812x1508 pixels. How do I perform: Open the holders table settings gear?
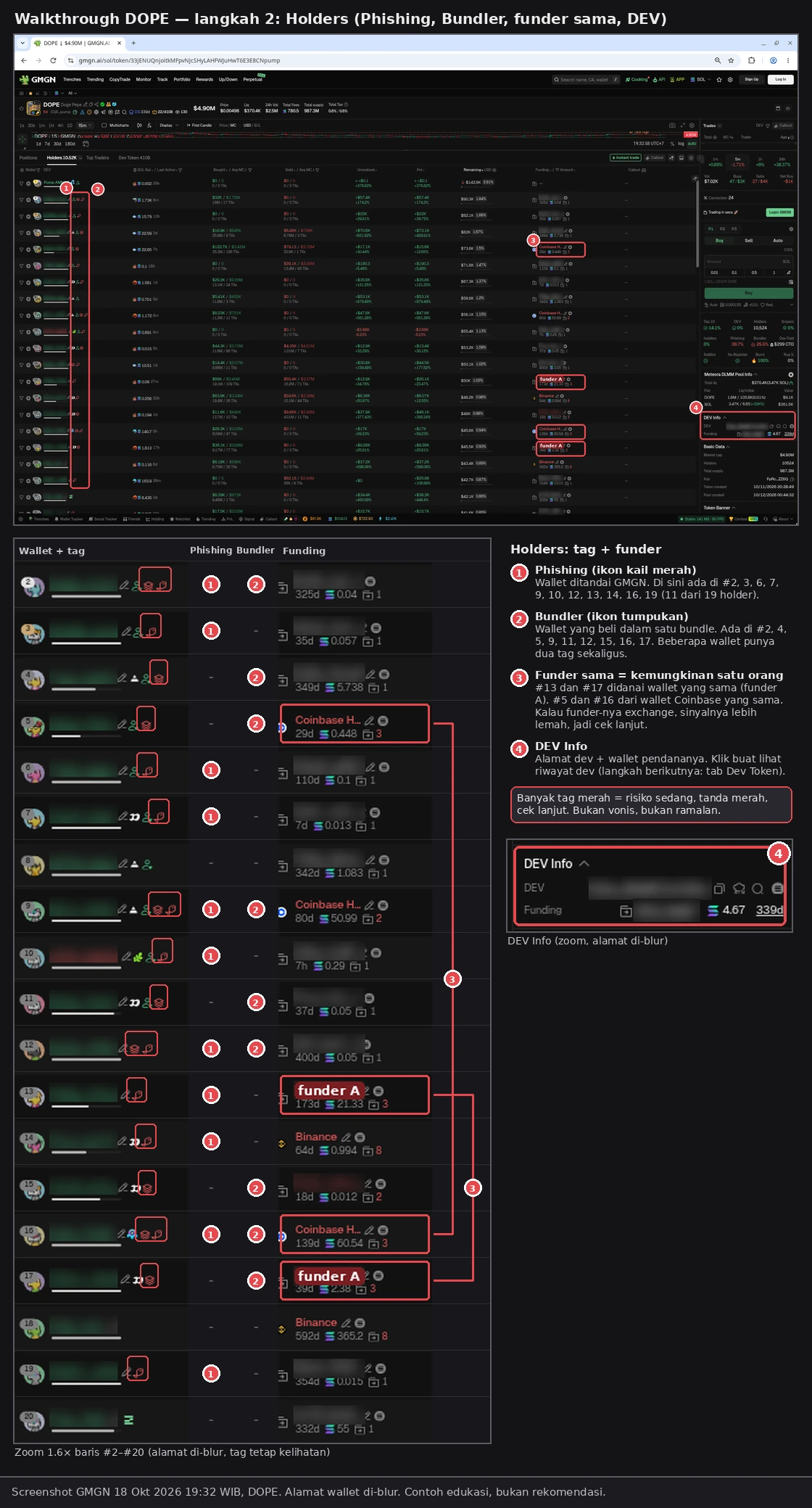[691, 157]
